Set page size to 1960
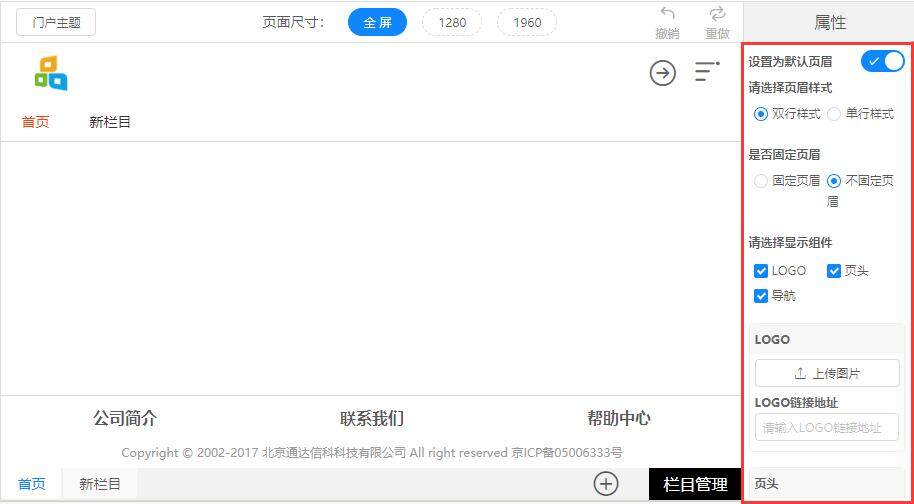914x504 pixels. 527,23
